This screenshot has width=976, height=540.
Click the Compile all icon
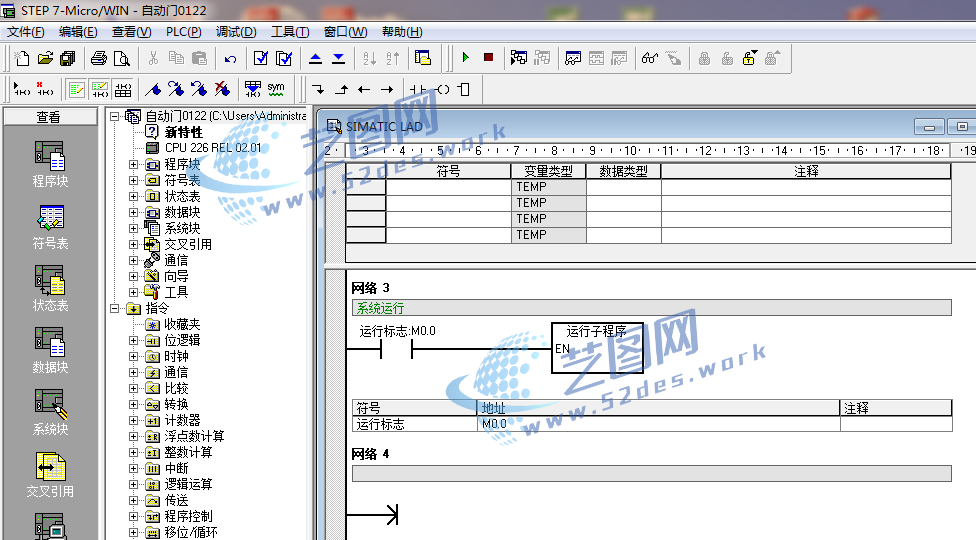284,58
